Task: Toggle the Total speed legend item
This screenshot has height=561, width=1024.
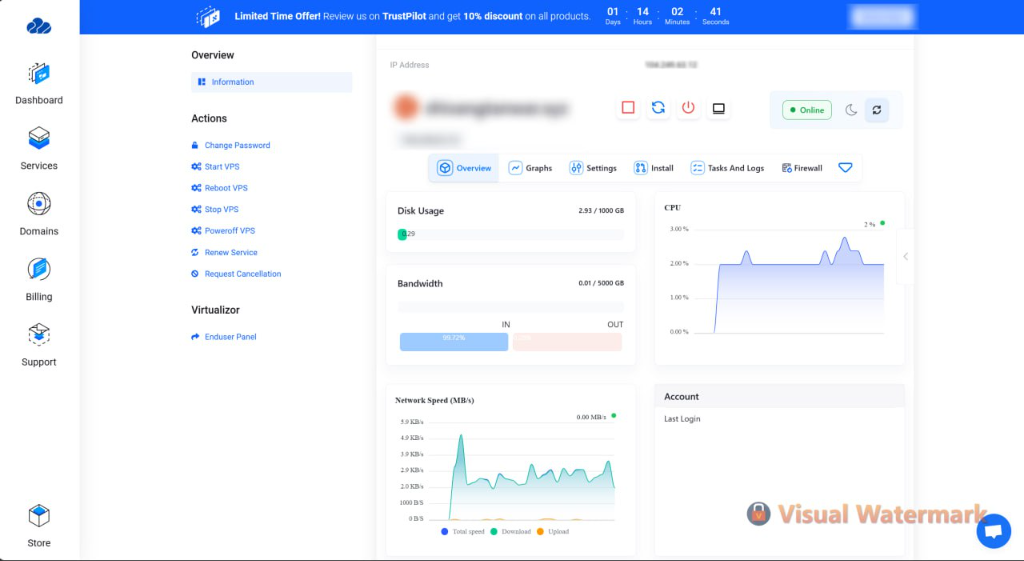Action: pos(463,532)
